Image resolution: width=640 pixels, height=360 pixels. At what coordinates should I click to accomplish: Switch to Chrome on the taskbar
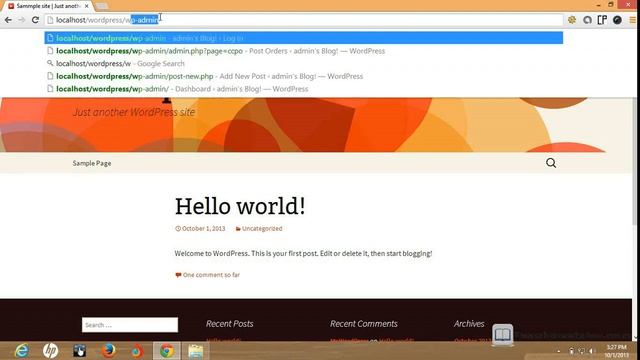tap(166, 351)
